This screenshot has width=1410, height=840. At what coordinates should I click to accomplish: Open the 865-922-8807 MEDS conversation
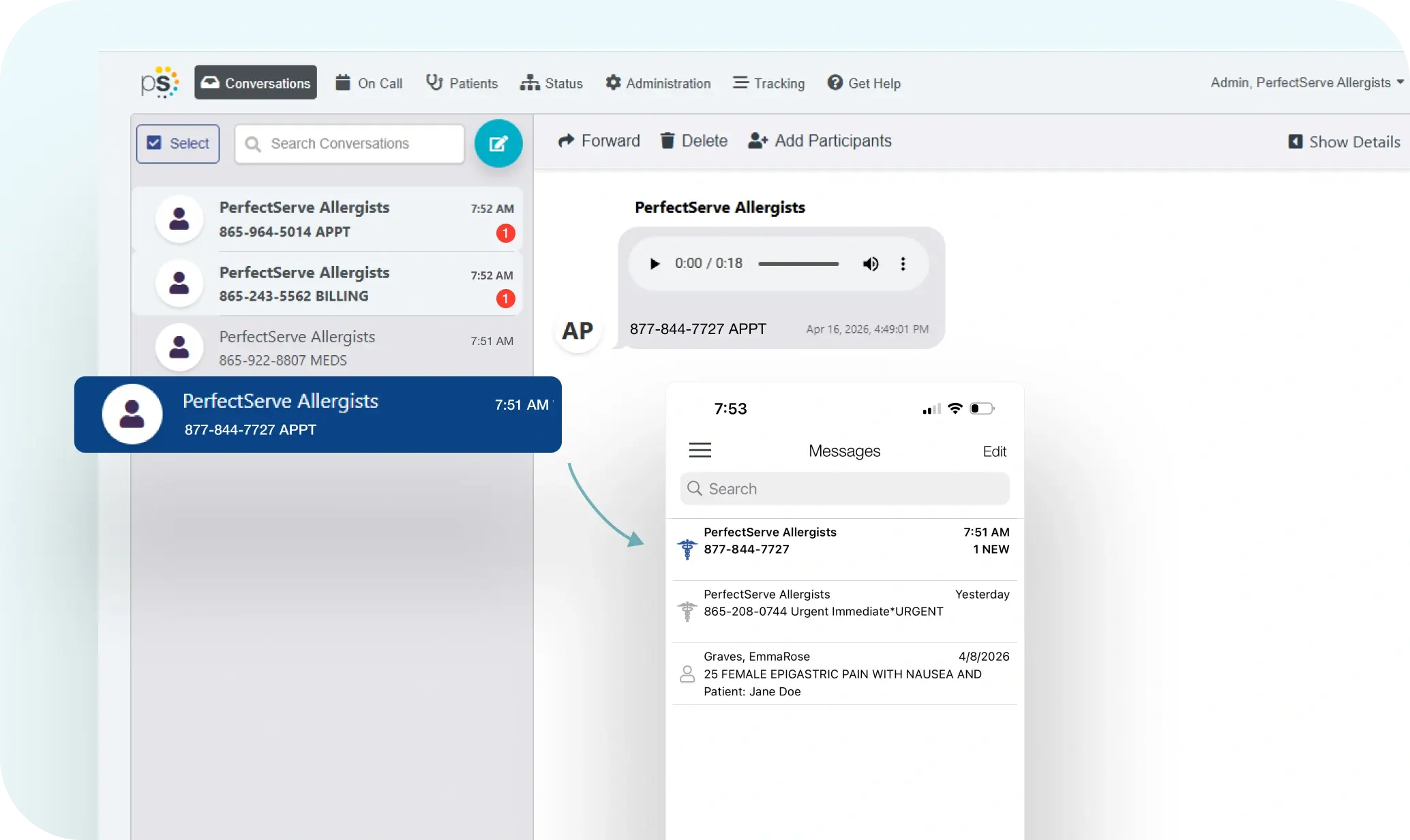pyautogui.click(x=327, y=348)
